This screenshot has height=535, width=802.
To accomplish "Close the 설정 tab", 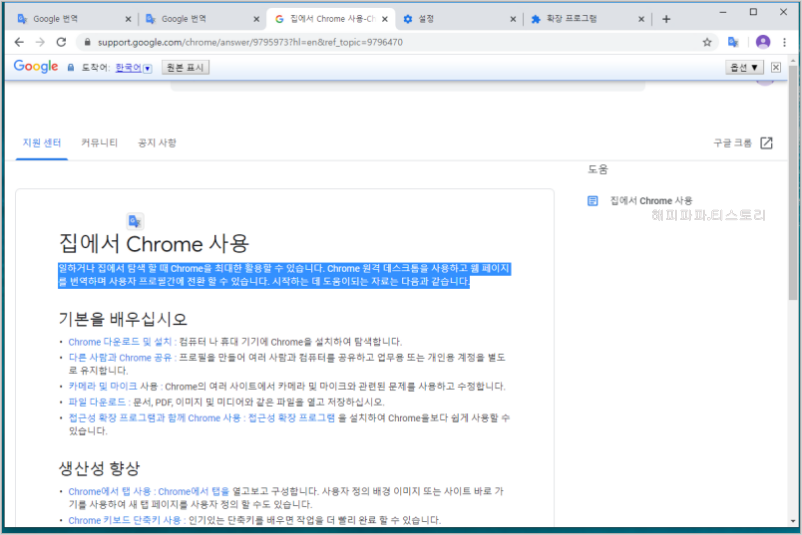I will click(x=513, y=19).
